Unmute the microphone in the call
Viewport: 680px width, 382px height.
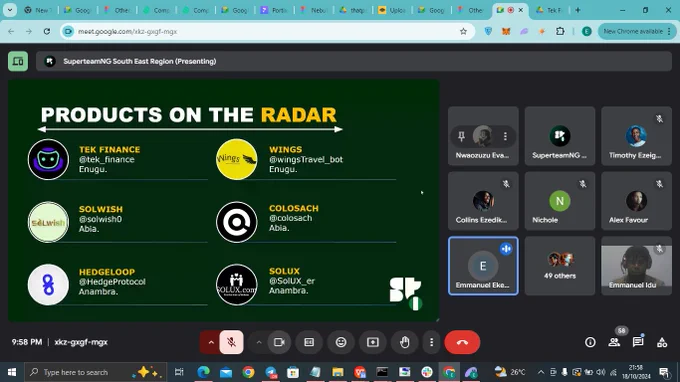pos(231,342)
